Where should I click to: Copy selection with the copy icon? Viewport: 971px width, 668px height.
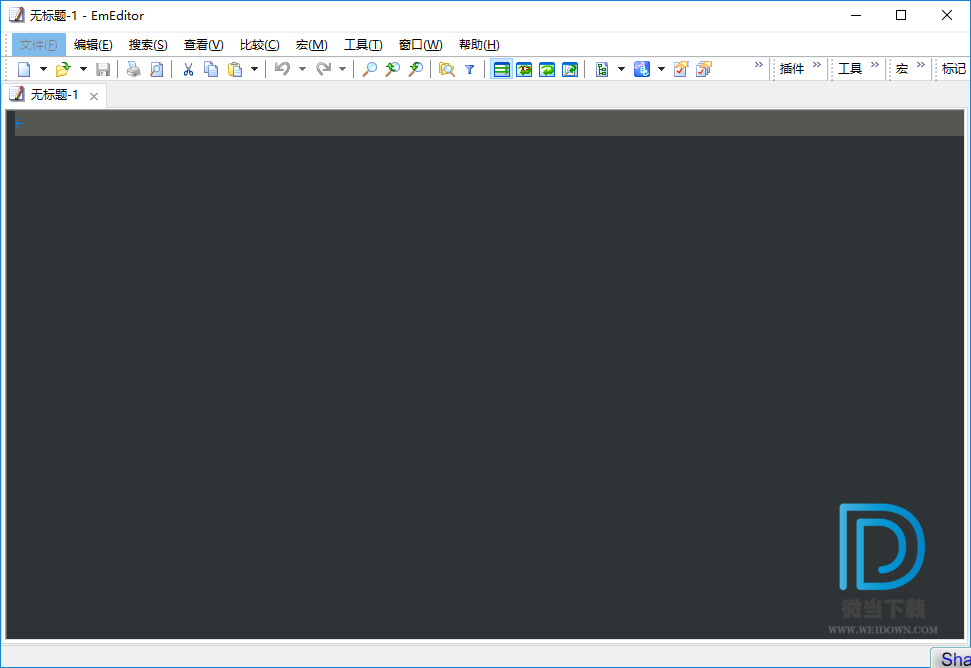pyautogui.click(x=211, y=69)
